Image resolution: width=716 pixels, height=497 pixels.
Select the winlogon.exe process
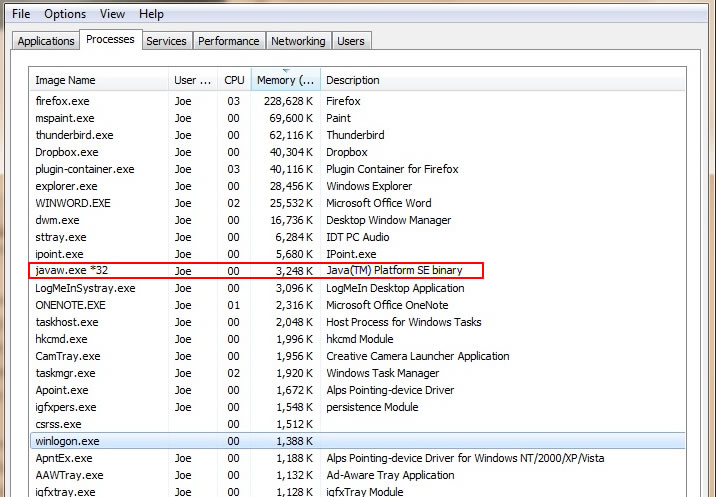(357, 441)
